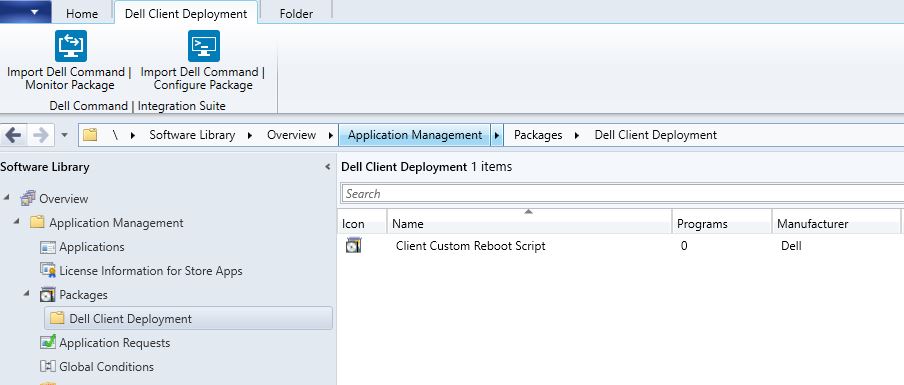Image resolution: width=904 pixels, height=385 pixels.
Task: Click the Manufacturer value Dell
Action: pos(791,246)
